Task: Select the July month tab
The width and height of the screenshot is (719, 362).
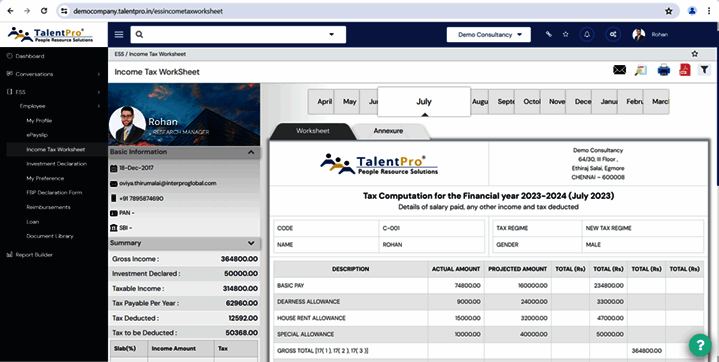Action: [424, 101]
